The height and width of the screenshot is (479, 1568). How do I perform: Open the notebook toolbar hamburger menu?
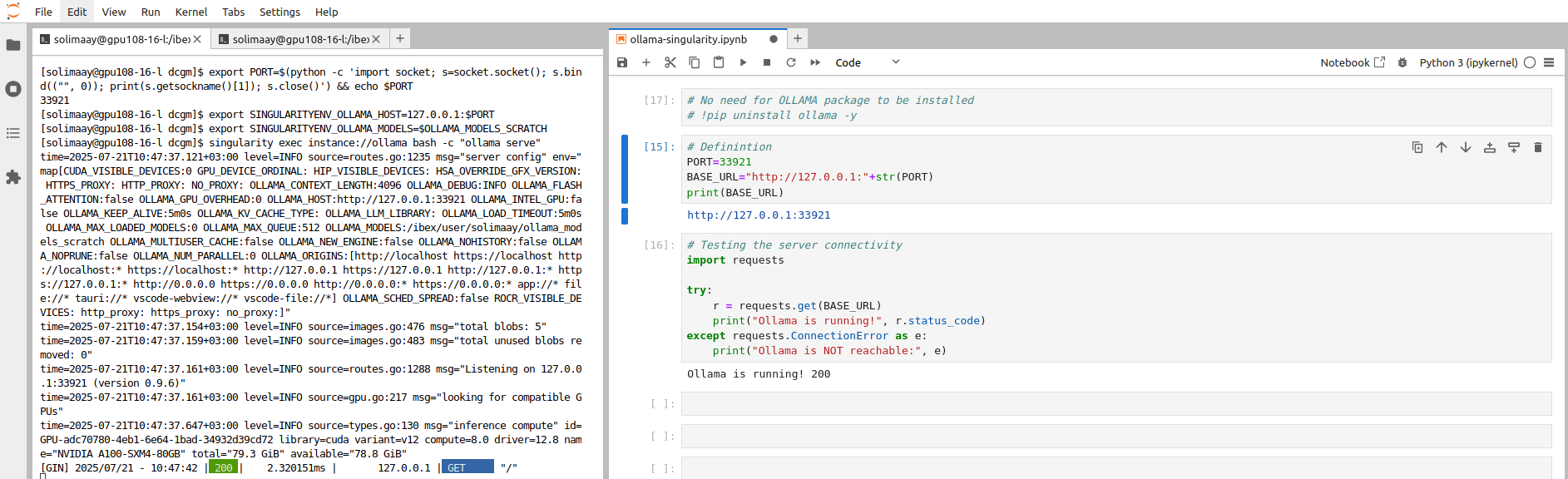1549,62
